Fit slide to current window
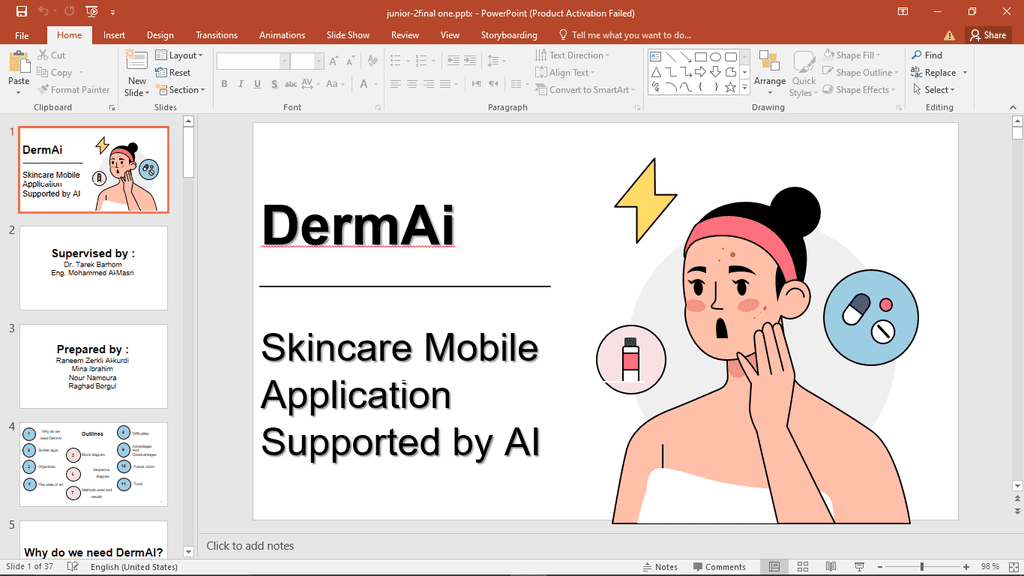 tap(1009, 567)
